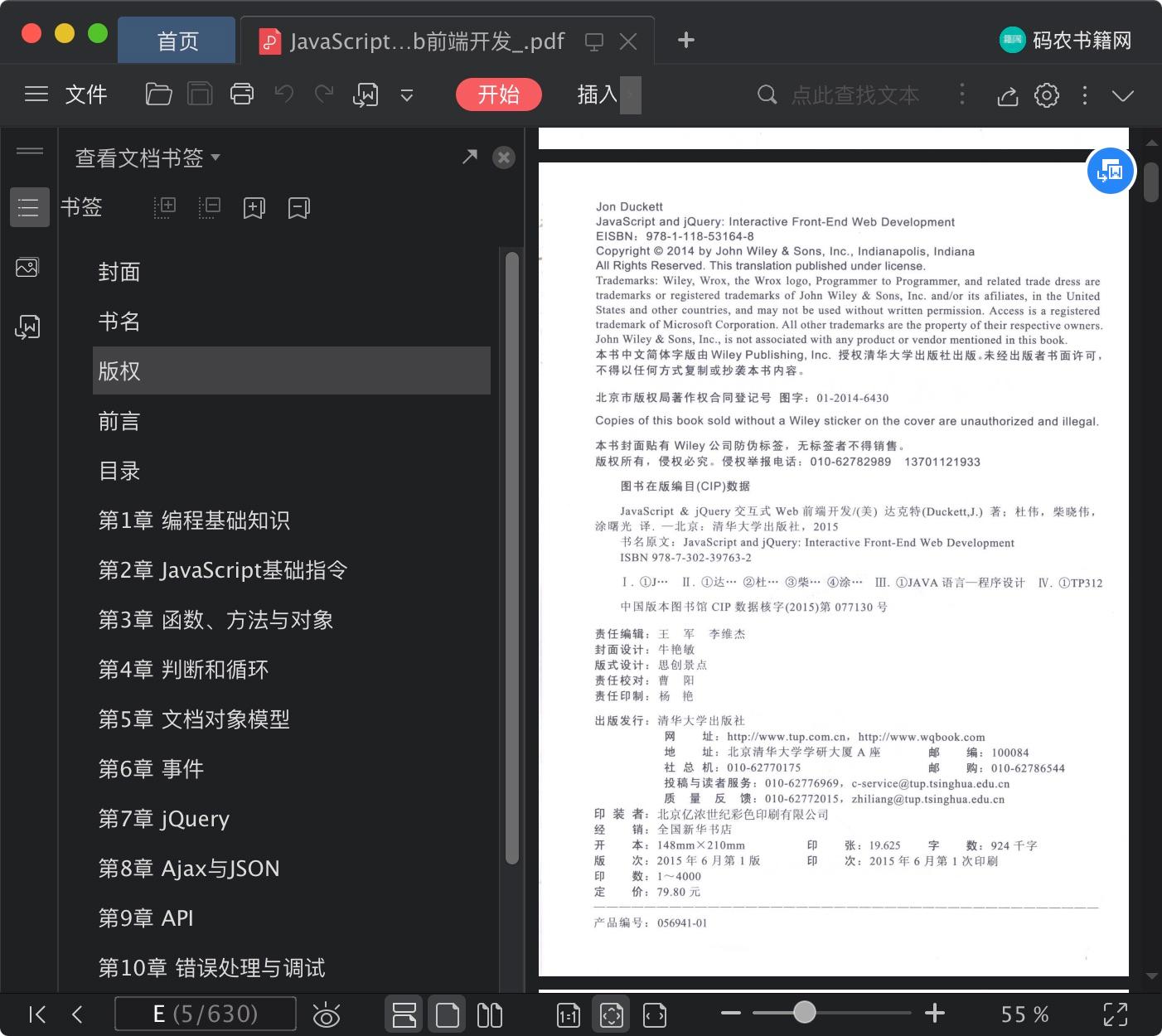Close the bookmark side panel
This screenshot has height=1036, width=1162.
click(x=504, y=157)
